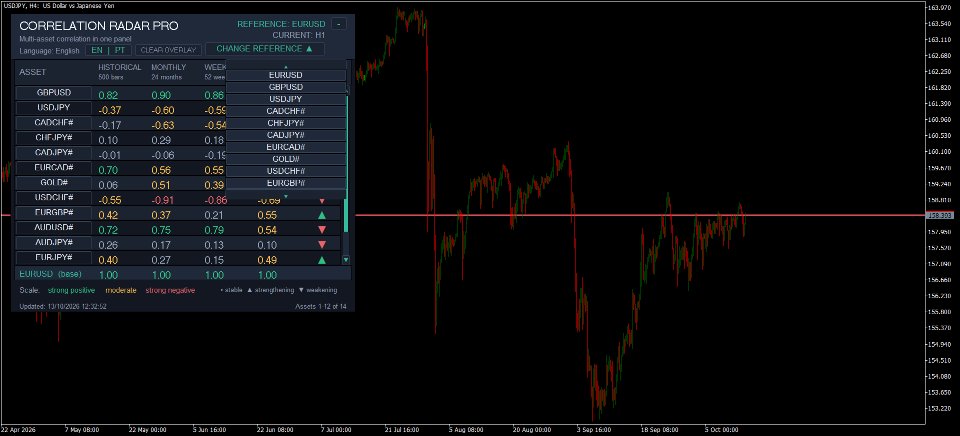Click the AUDJPY# historical value 0.26
This screenshot has width=960, height=436.
(x=108, y=245)
